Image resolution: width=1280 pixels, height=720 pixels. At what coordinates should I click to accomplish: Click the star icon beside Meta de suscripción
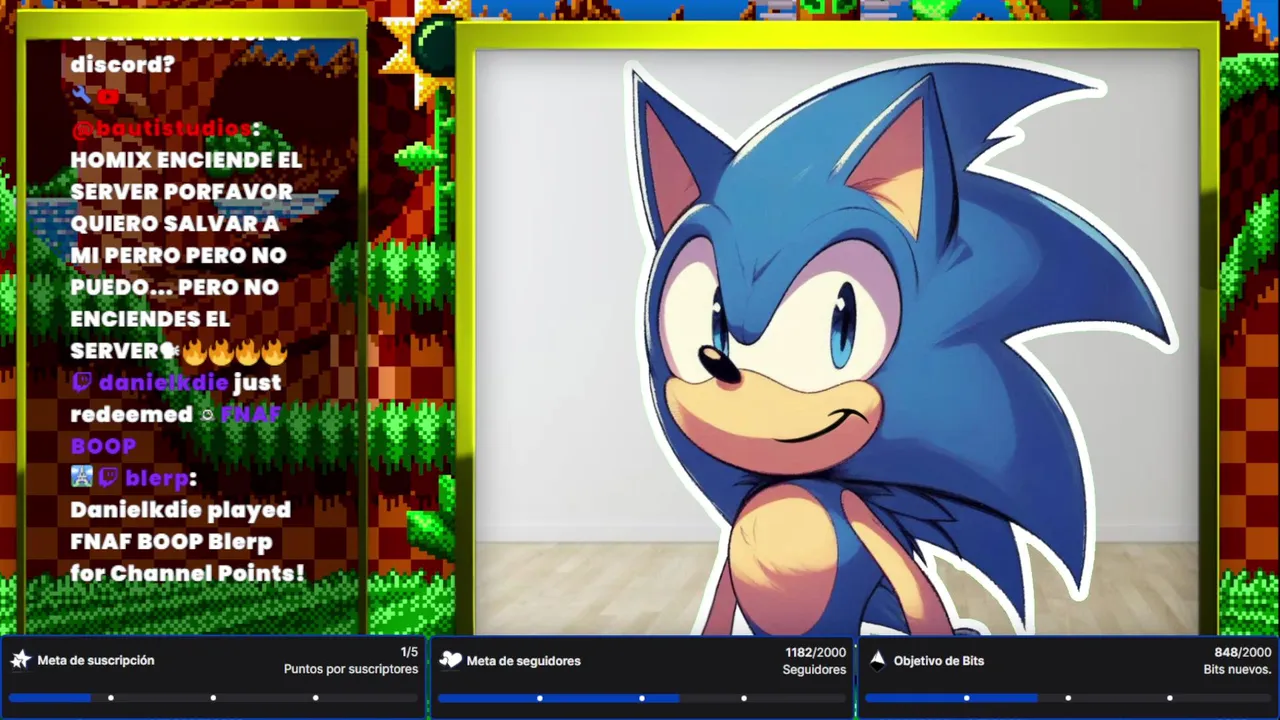20,660
